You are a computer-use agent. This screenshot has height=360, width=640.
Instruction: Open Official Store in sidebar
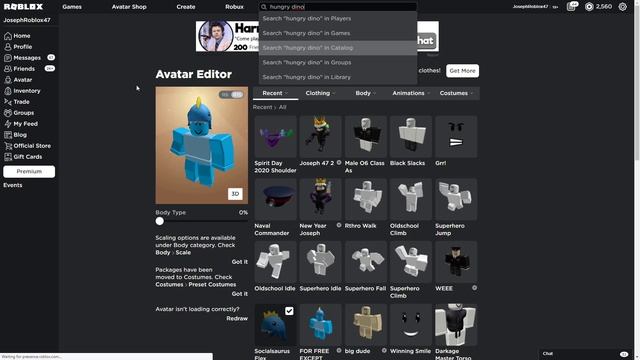point(27,146)
